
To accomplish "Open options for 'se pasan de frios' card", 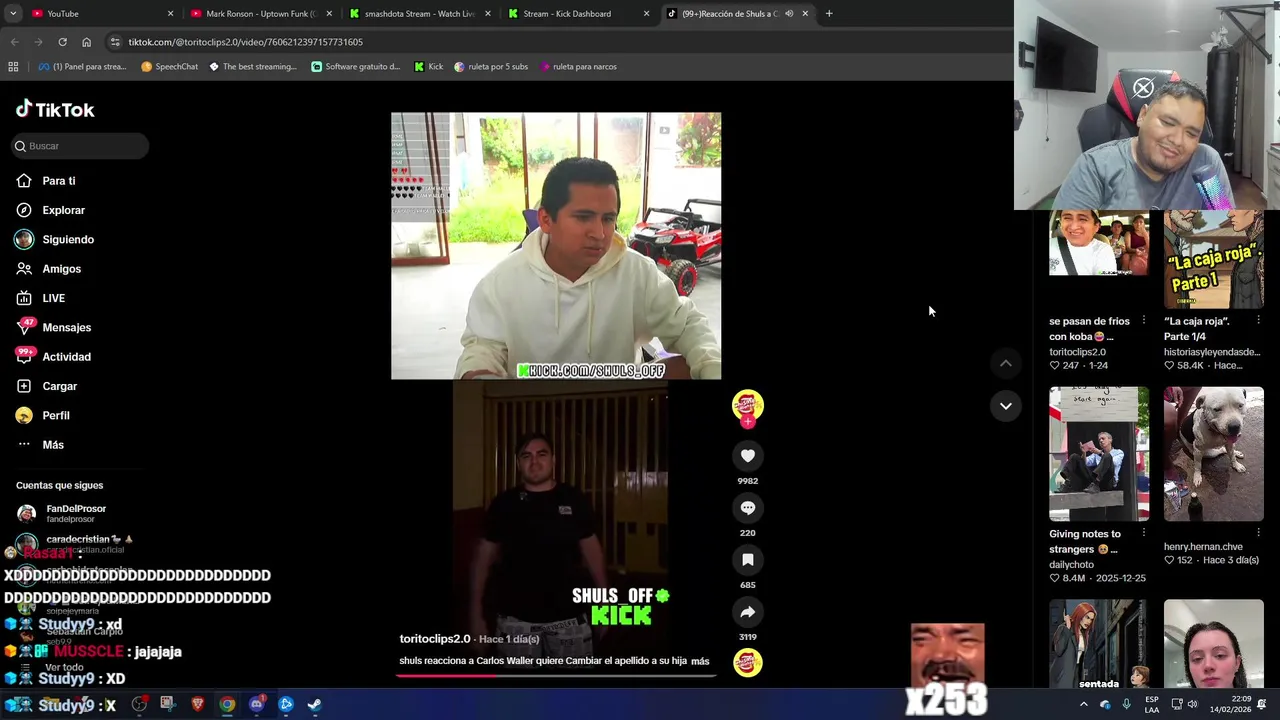I will 1143,321.
